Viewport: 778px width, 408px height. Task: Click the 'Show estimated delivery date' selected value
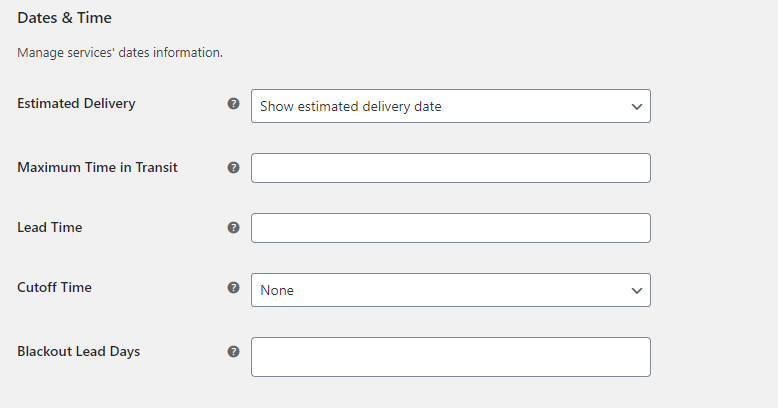351,107
